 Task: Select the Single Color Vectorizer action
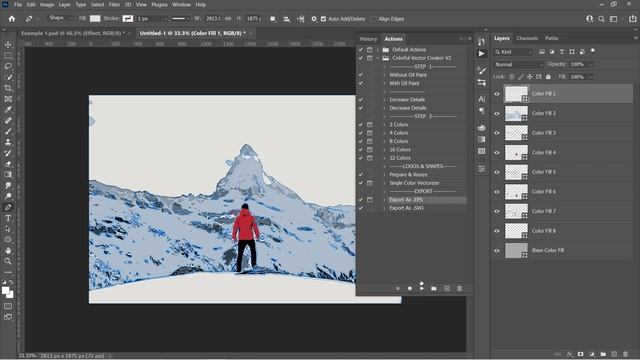click(x=414, y=183)
